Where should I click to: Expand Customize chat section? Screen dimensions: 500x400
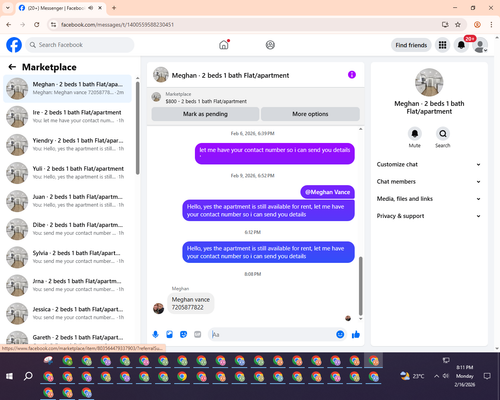tap(429, 164)
